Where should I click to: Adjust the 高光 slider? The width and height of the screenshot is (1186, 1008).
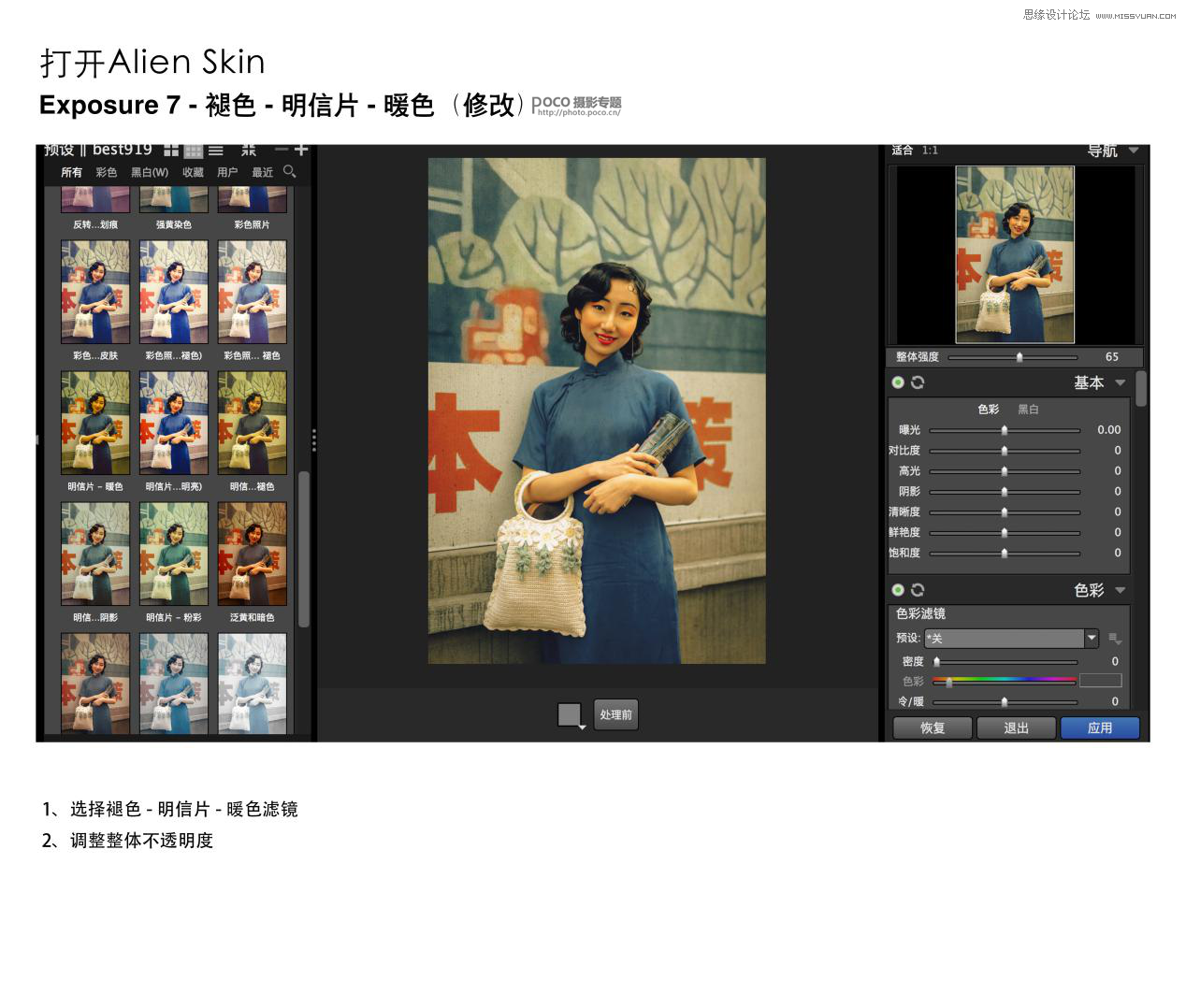[1005, 471]
